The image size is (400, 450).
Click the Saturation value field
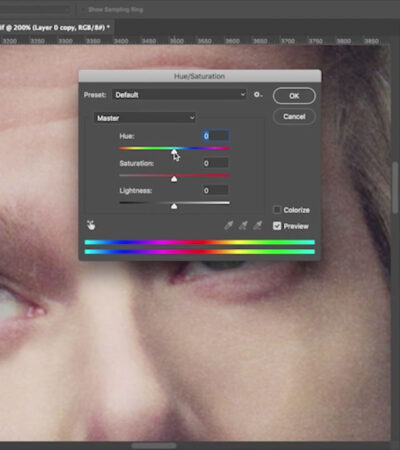click(216, 163)
